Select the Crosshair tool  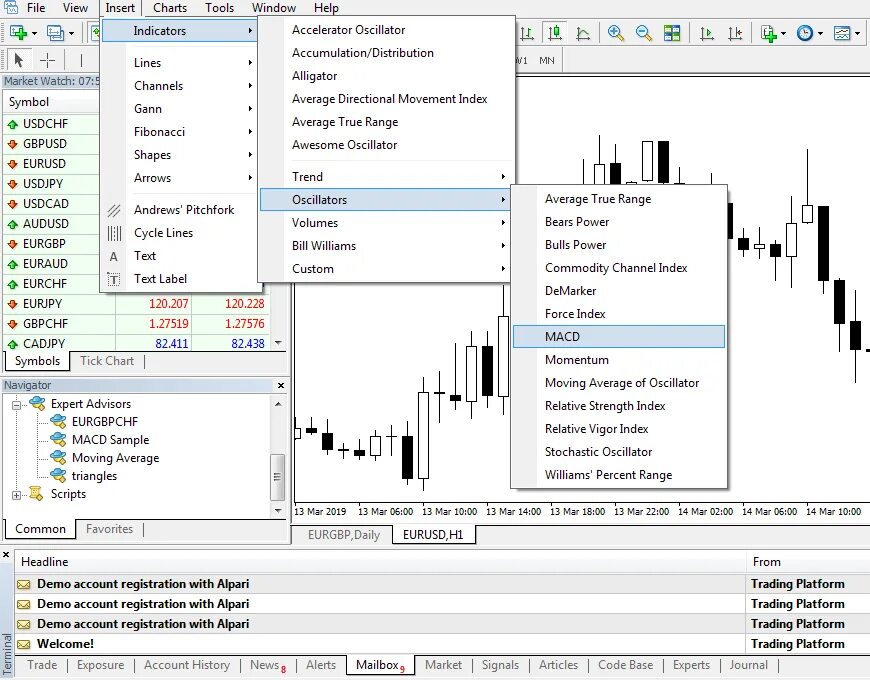click(48, 59)
